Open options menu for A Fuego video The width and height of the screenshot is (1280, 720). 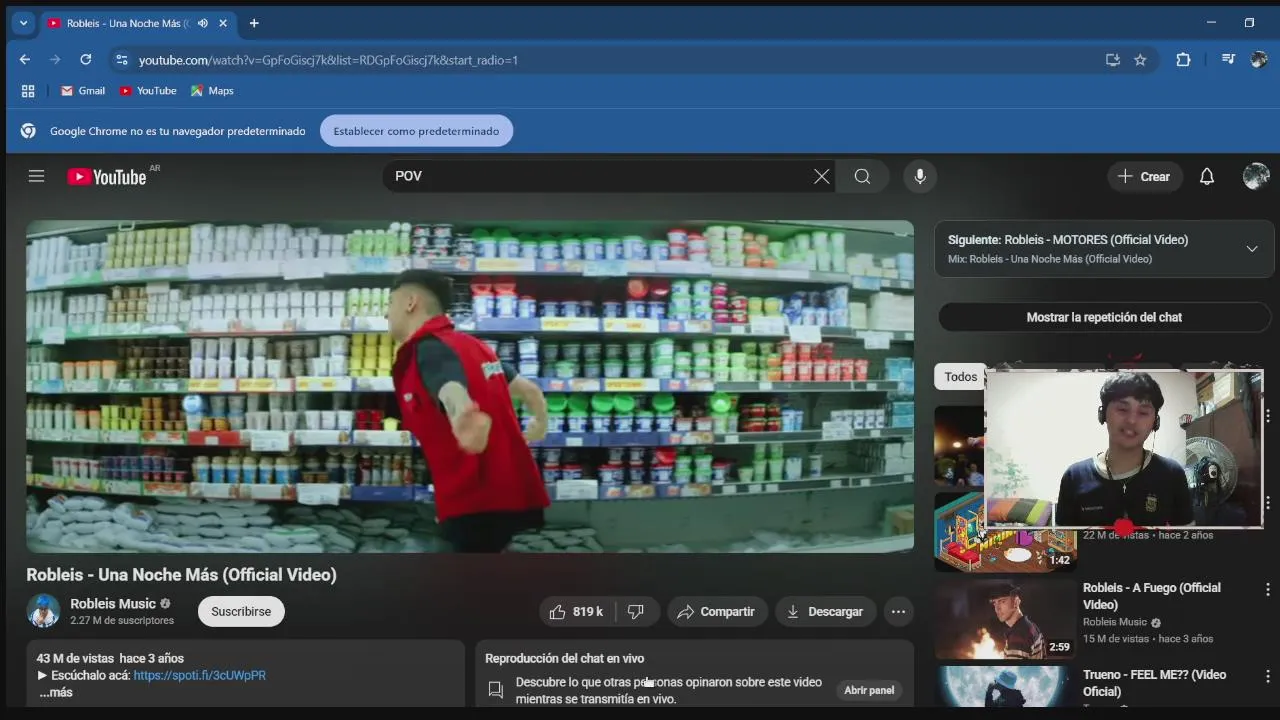click(x=1267, y=590)
